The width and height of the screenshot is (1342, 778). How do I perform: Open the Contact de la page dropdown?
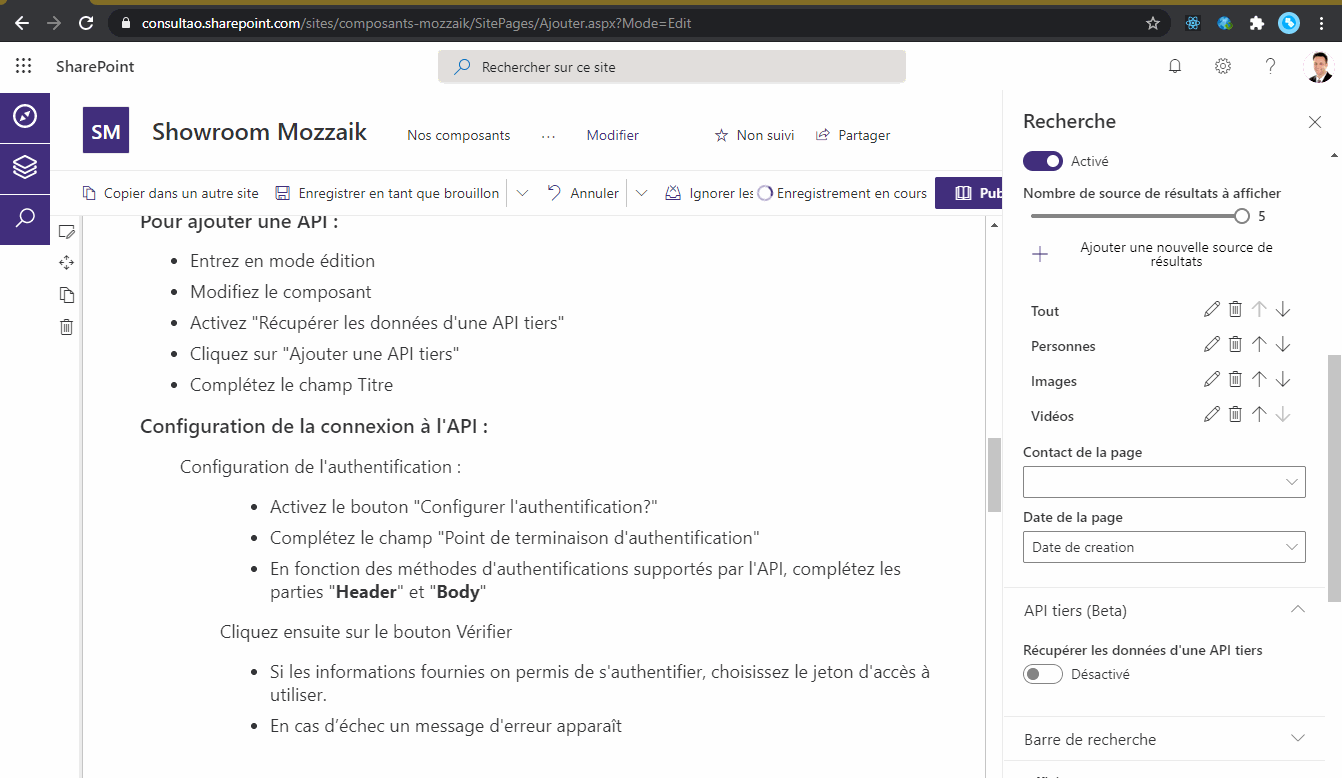1164,482
